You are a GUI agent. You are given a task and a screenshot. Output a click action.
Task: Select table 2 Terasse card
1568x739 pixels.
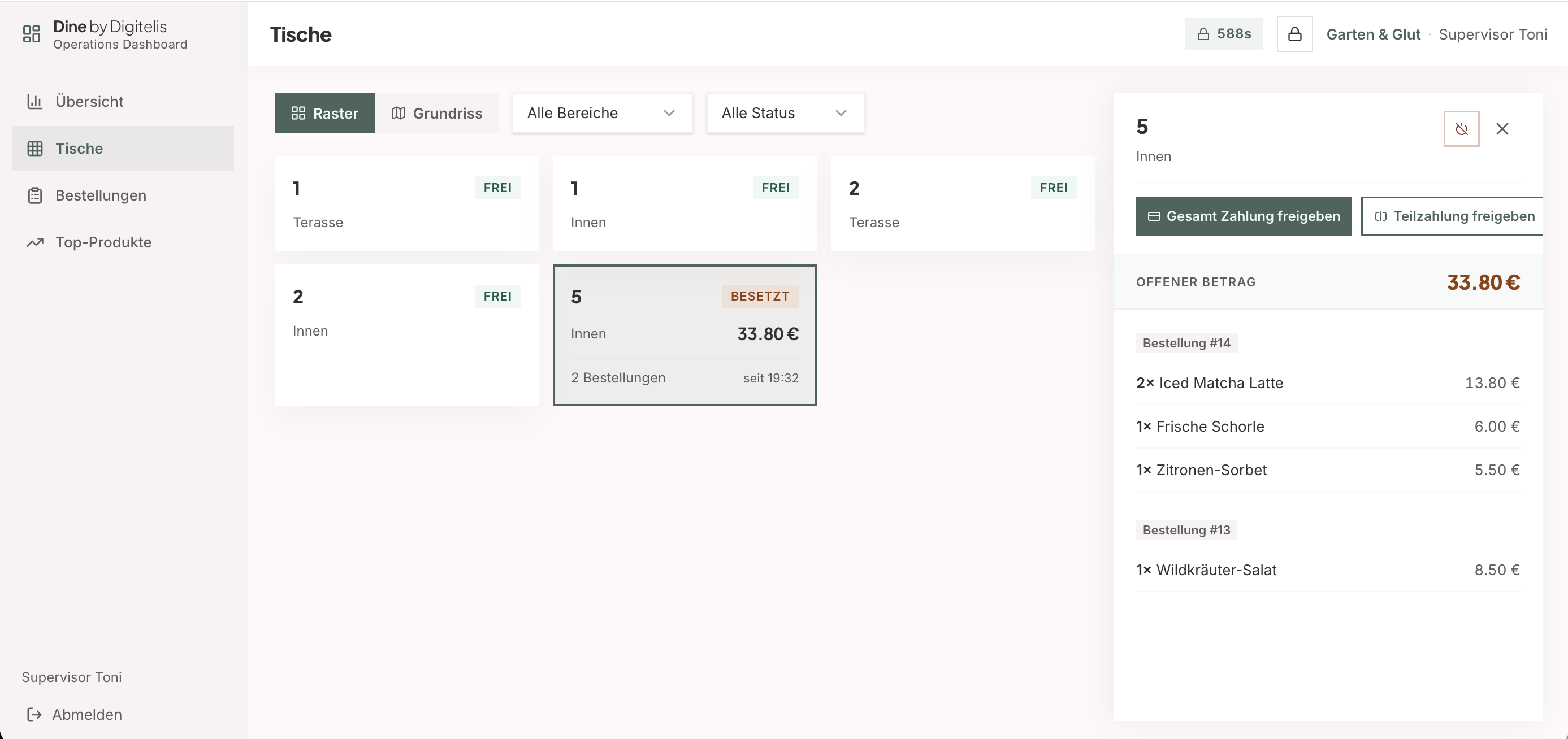963,203
